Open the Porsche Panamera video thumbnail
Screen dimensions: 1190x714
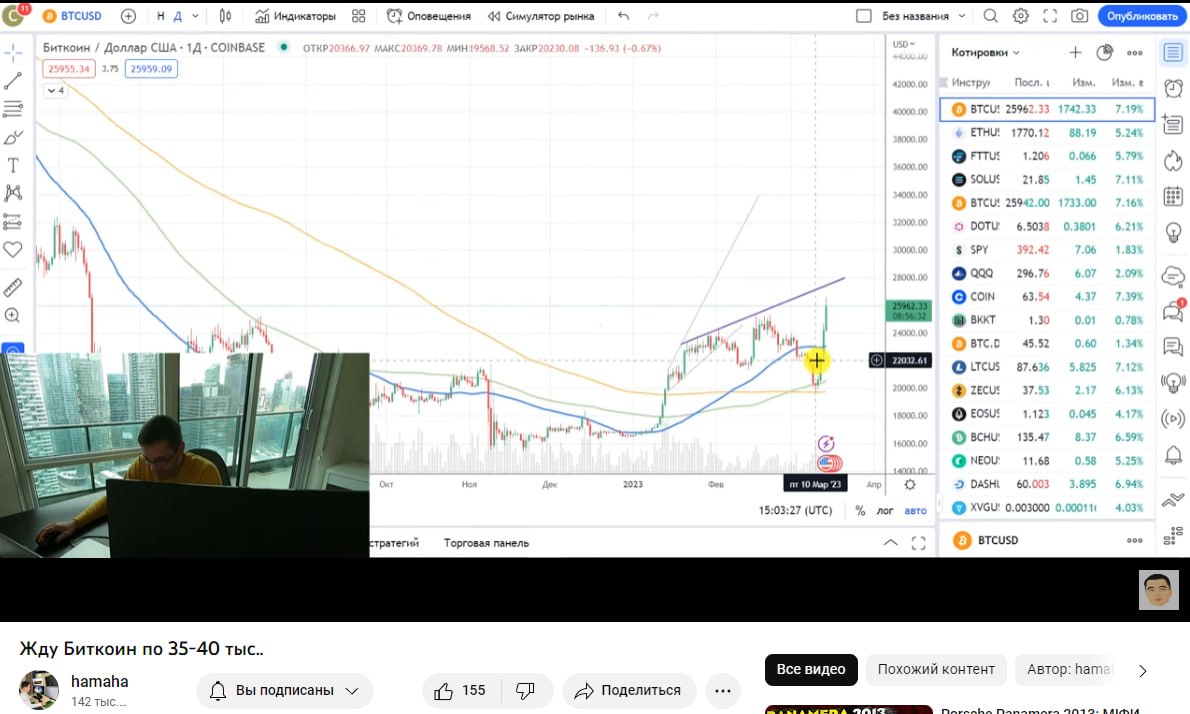[x=848, y=709]
